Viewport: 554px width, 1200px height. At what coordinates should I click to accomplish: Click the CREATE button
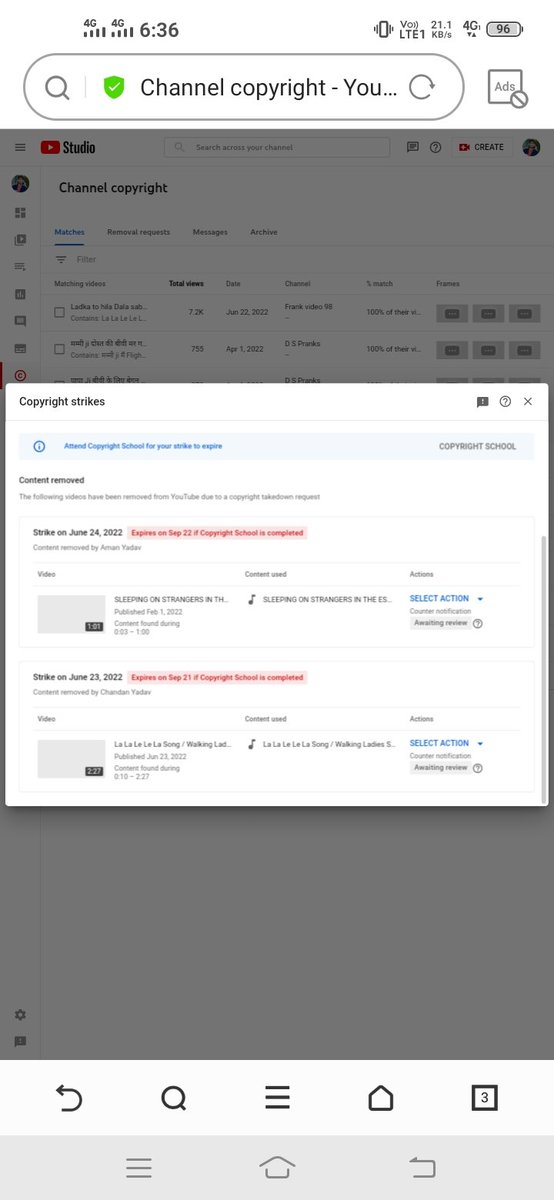[481, 147]
